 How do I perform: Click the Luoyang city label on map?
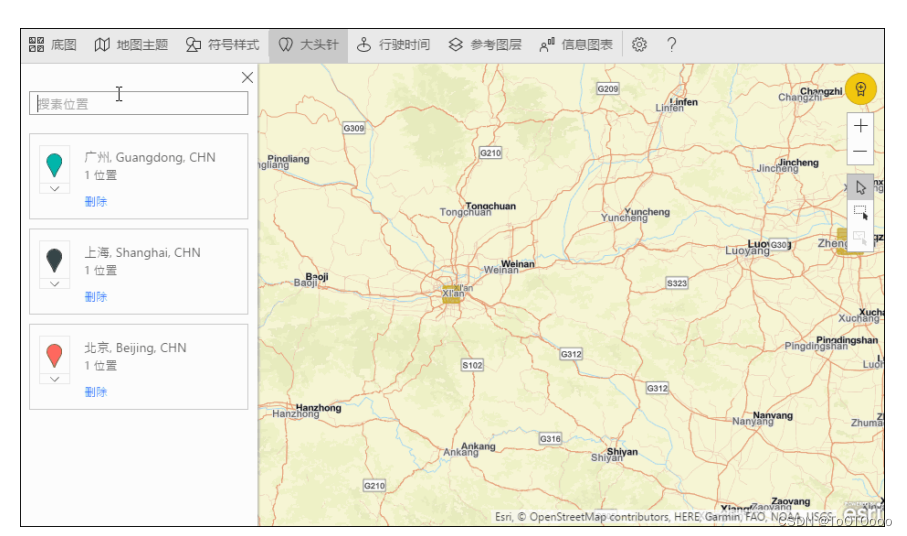758,247
